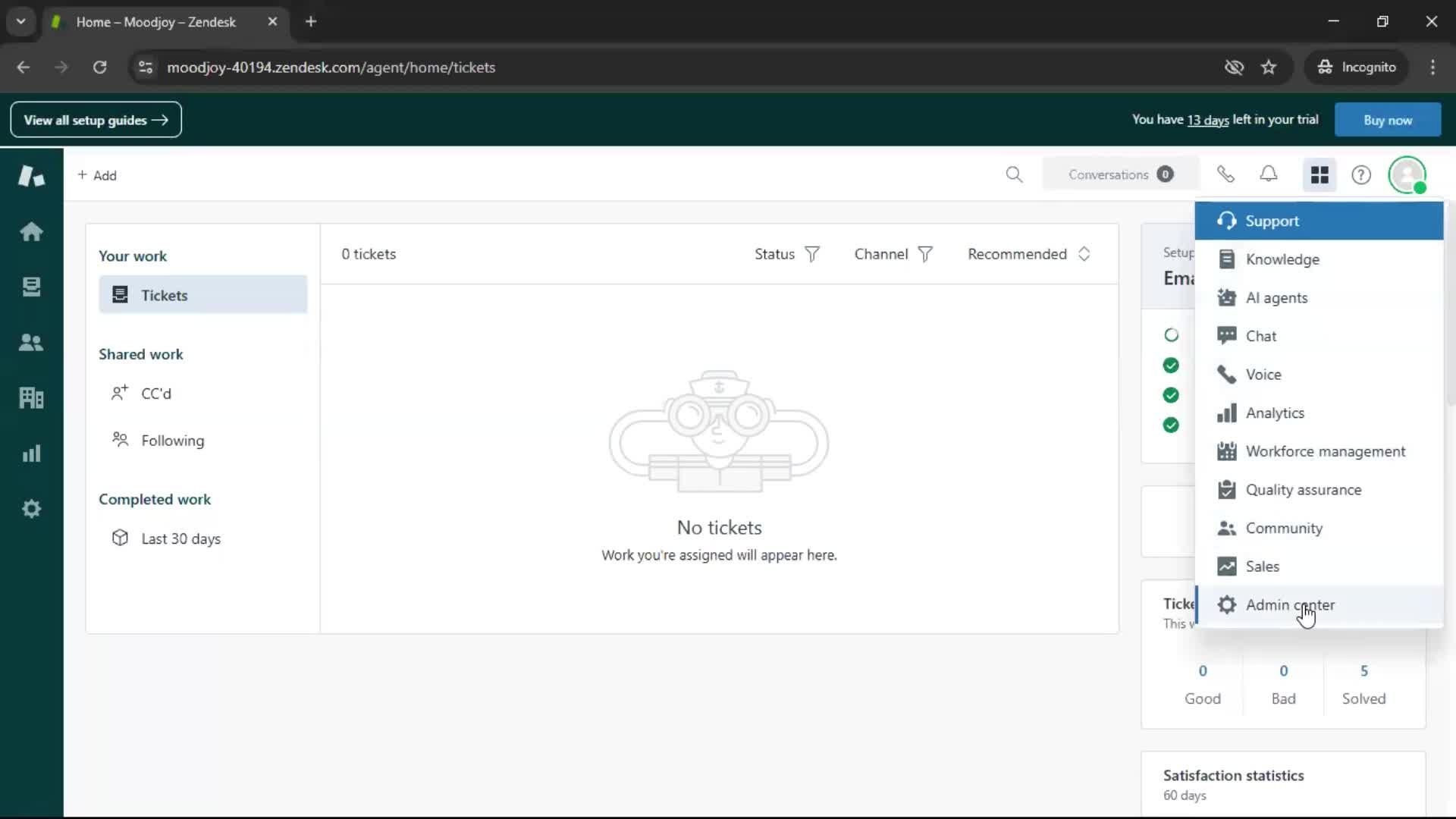Image resolution: width=1456 pixels, height=819 pixels.
Task: Reload the page
Action: 99,67
